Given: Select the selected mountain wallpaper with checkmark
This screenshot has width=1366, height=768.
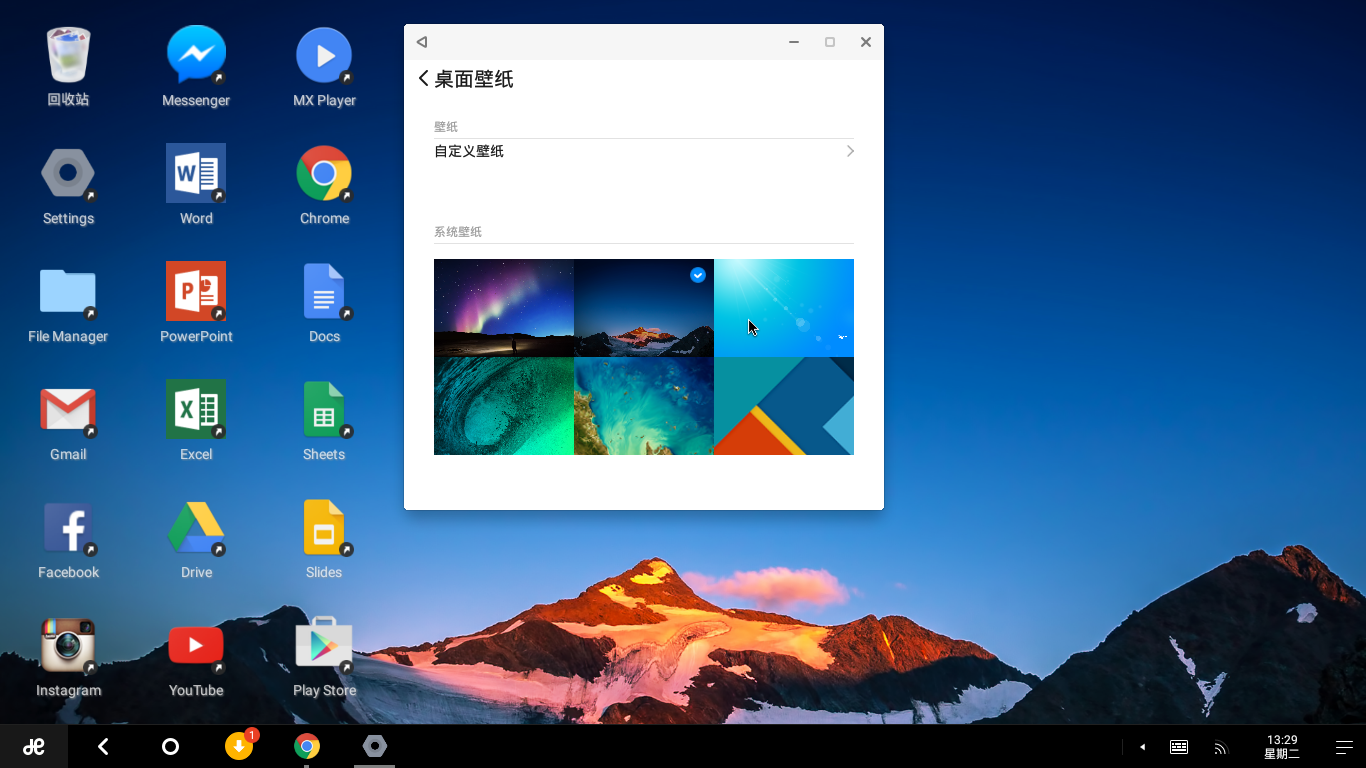Looking at the screenshot, I should point(644,308).
